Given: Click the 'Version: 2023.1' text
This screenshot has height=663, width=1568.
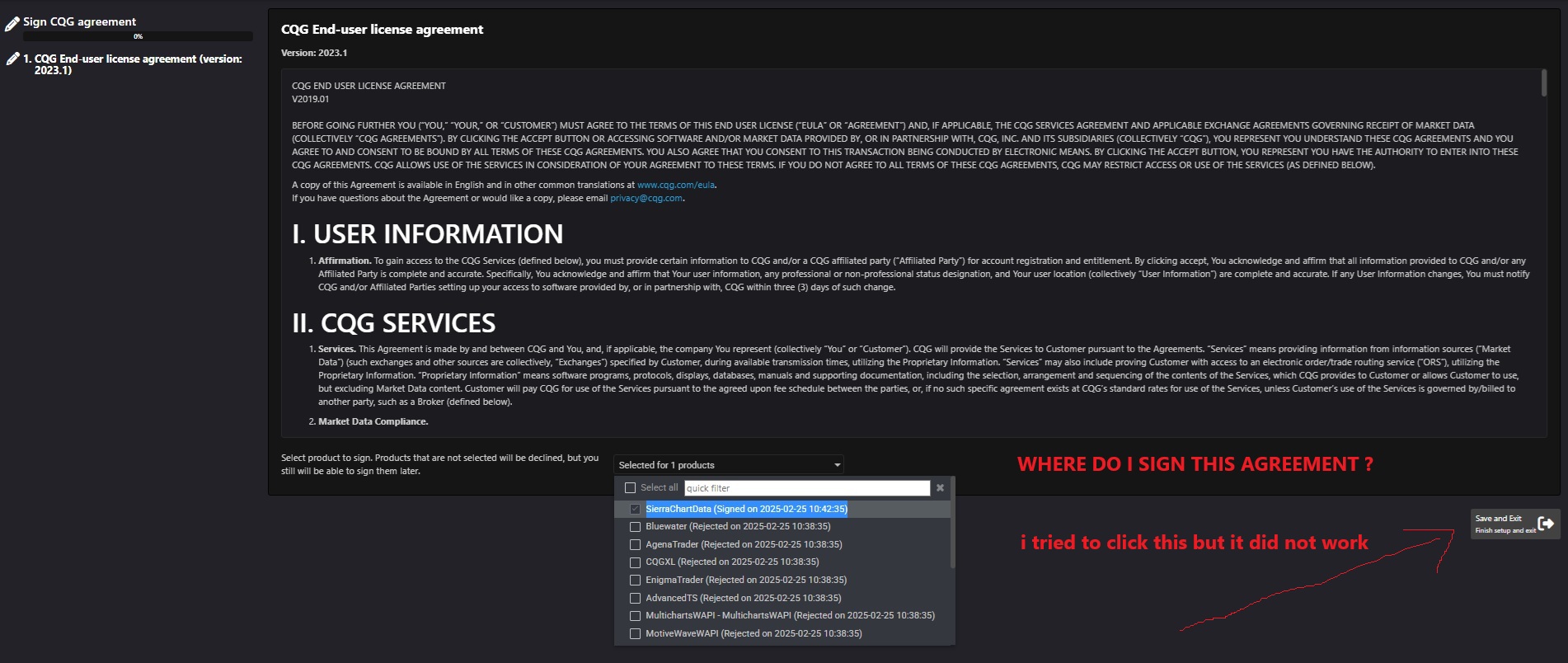Looking at the screenshot, I should pos(314,53).
